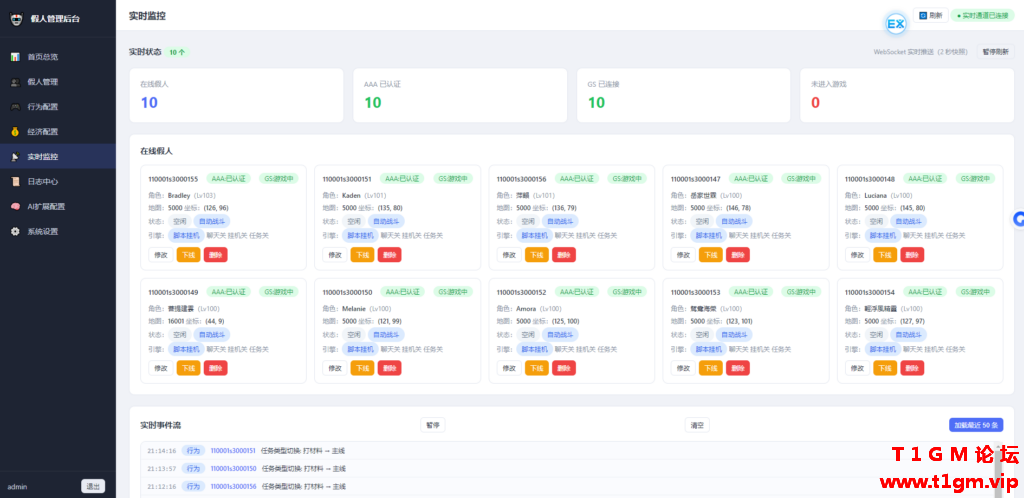Screen dimensions: 1024x498
Task: Click the 行为配置 gamepad icon
Action: (15, 107)
